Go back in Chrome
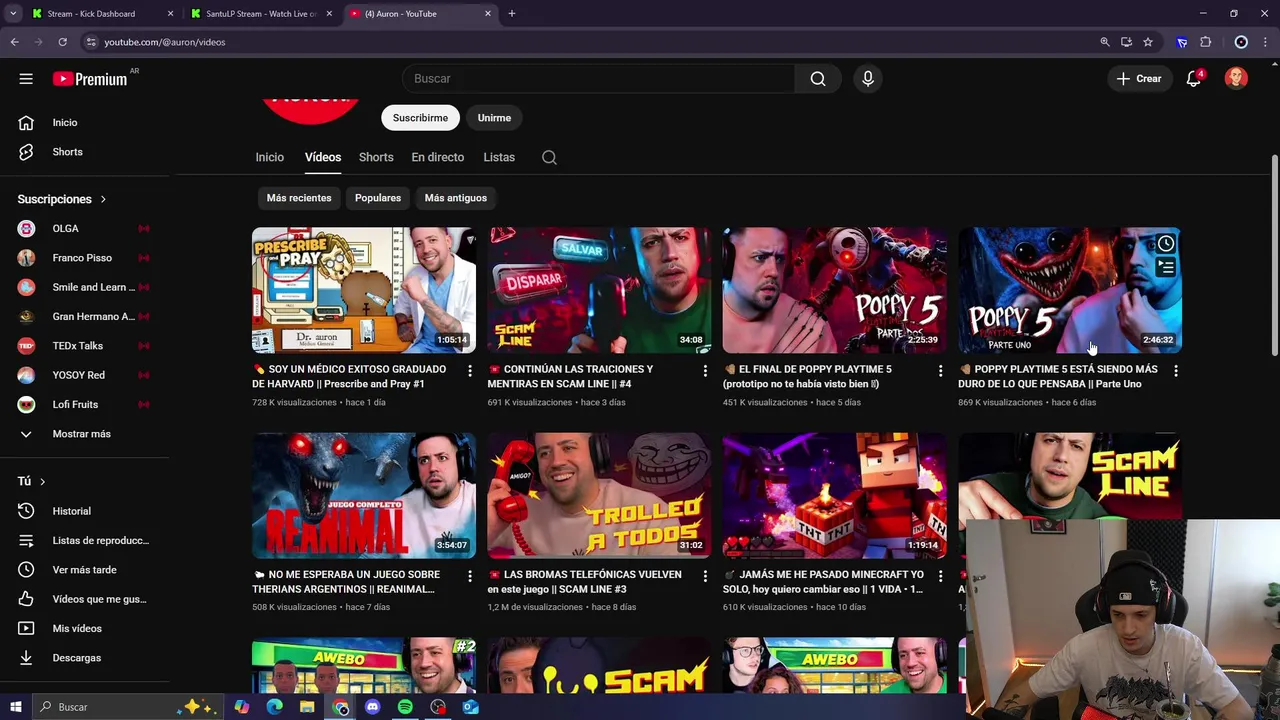Image resolution: width=1280 pixels, height=720 pixels. (x=14, y=42)
